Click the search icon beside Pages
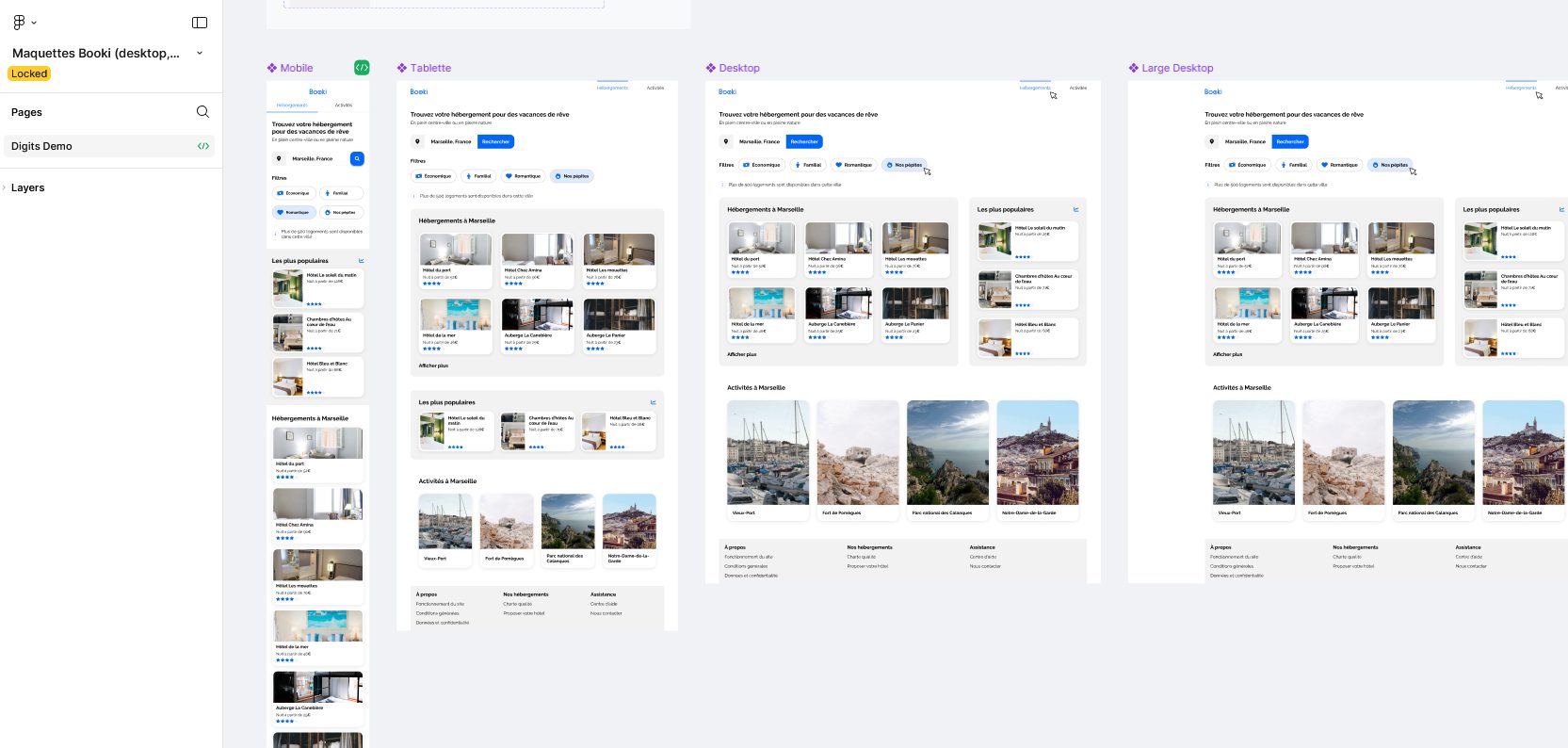The width and height of the screenshot is (1568, 748). coord(202,112)
